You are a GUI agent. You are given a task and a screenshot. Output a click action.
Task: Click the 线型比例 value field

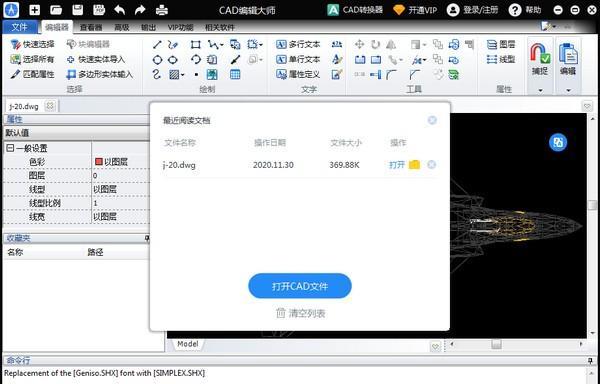tap(121, 203)
